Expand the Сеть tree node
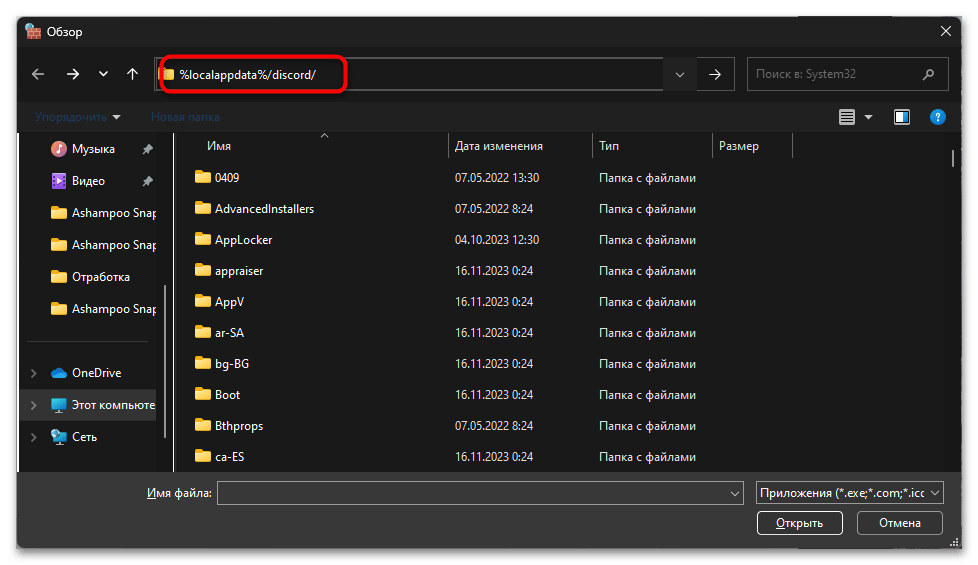 coord(34,437)
